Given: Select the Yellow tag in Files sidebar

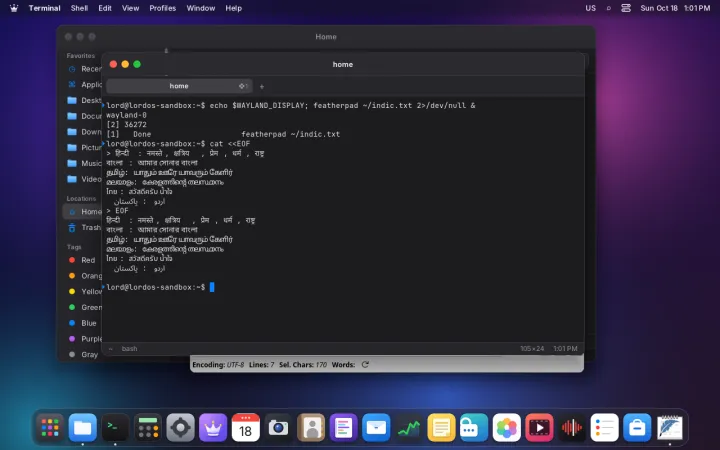Looking at the screenshot, I should coord(83,292).
